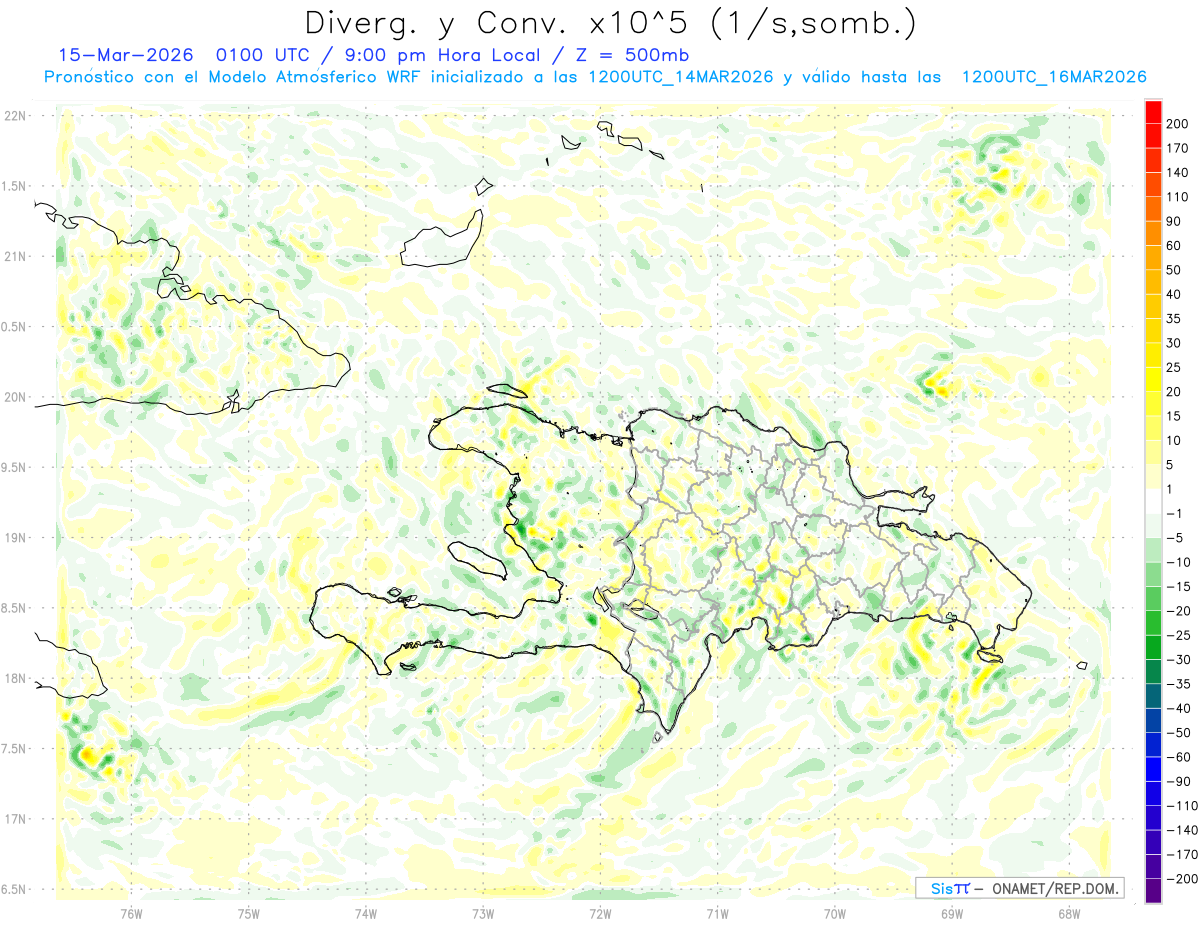The height and width of the screenshot is (927, 1200).
Task: Click the '8.5N' latitude label
Action: pyautogui.click(x=12, y=608)
